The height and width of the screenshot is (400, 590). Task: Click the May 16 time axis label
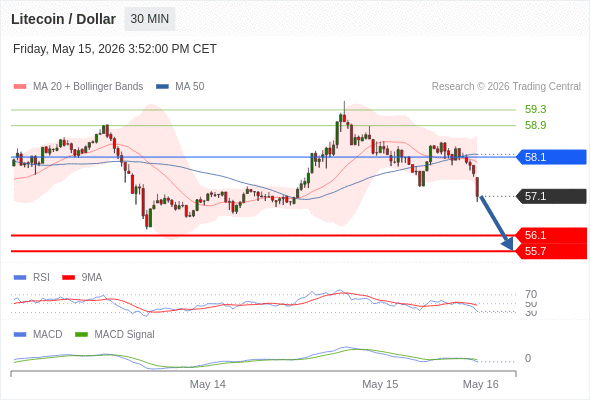(x=481, y=384)
